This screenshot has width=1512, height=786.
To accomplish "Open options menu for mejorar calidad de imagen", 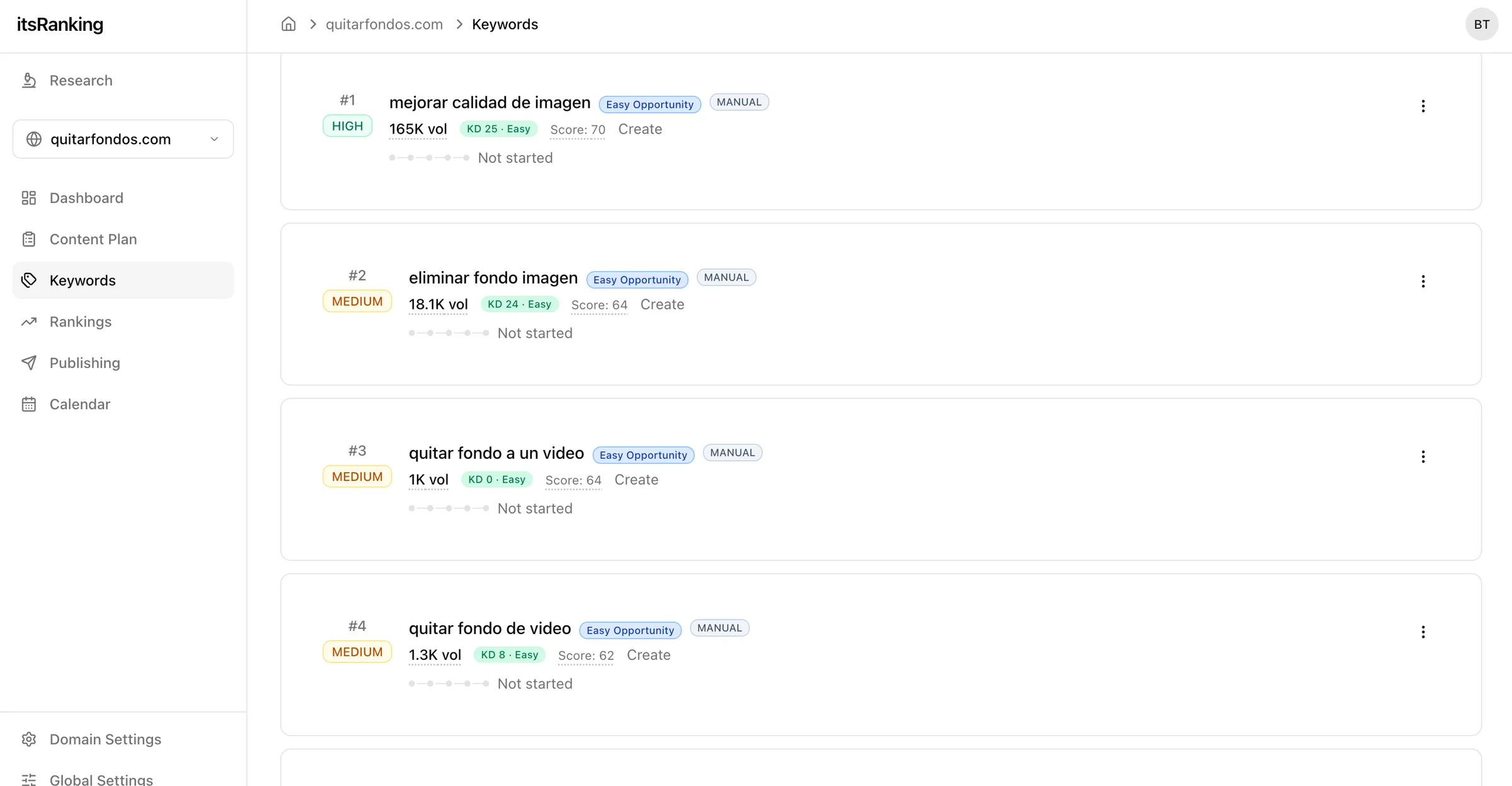I will (1424, 105).
